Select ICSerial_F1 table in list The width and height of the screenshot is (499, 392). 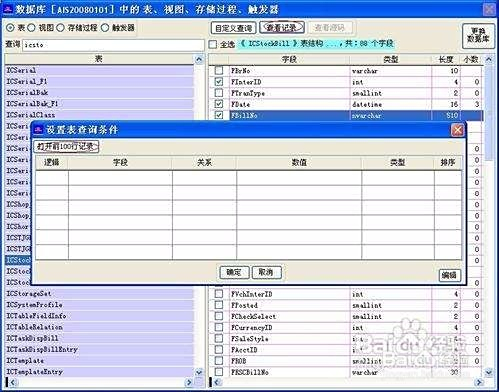99,82
